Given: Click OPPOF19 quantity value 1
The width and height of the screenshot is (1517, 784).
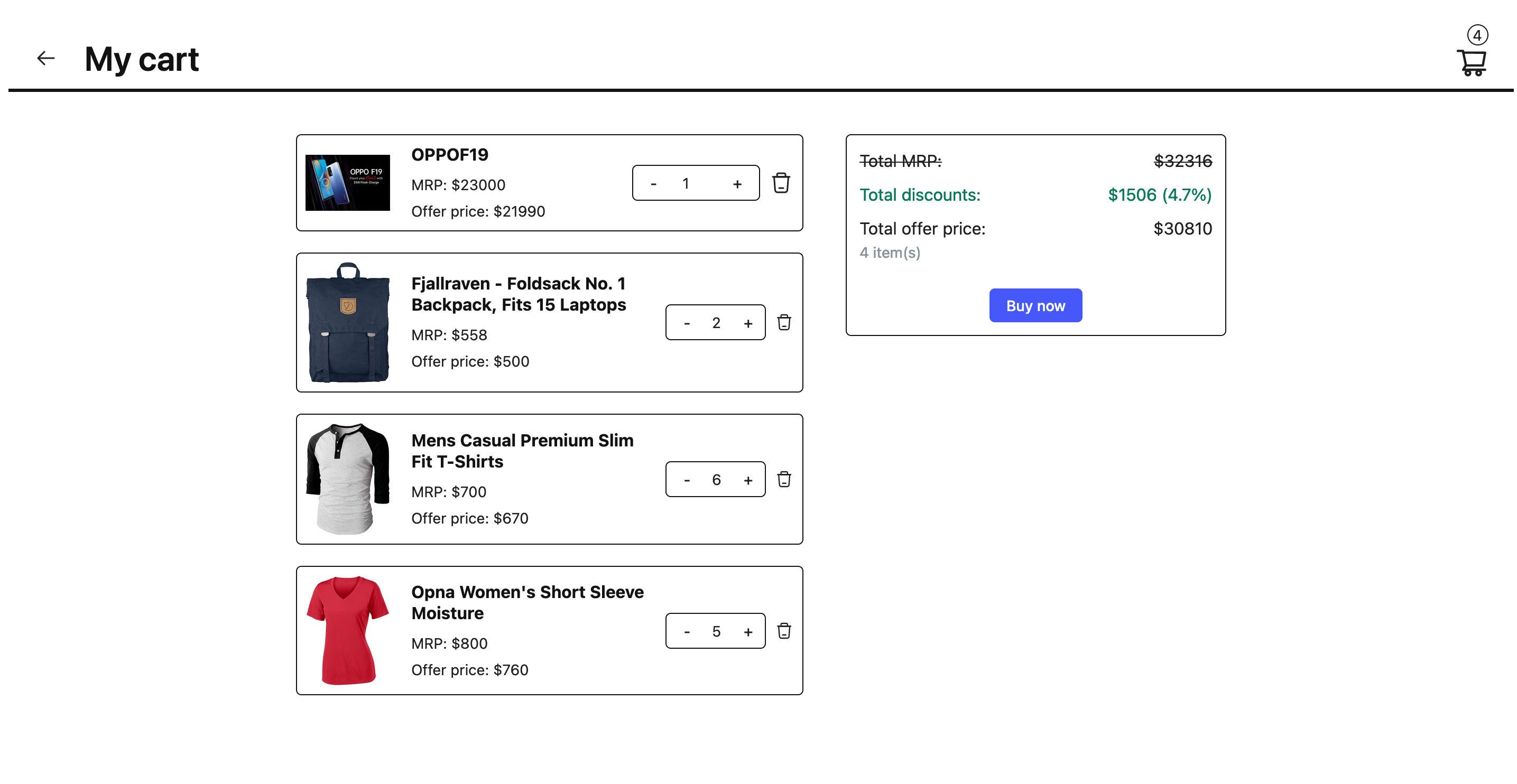Looking at the screenshot, I should [686, 184].
